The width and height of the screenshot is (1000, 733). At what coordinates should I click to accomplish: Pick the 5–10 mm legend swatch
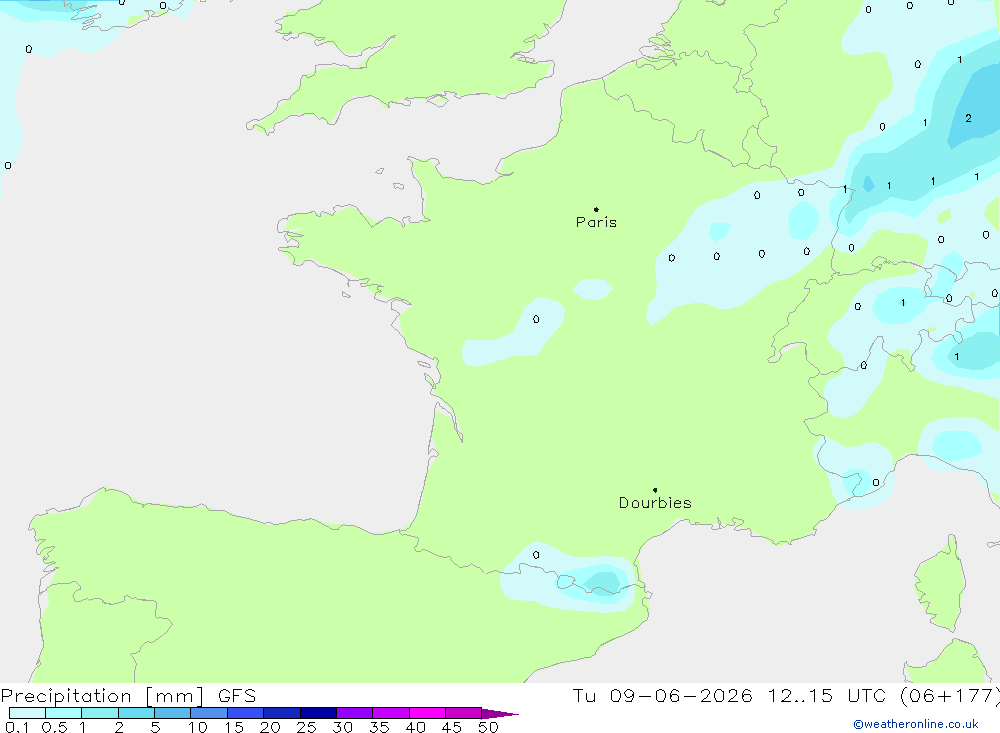coord(173,713)
